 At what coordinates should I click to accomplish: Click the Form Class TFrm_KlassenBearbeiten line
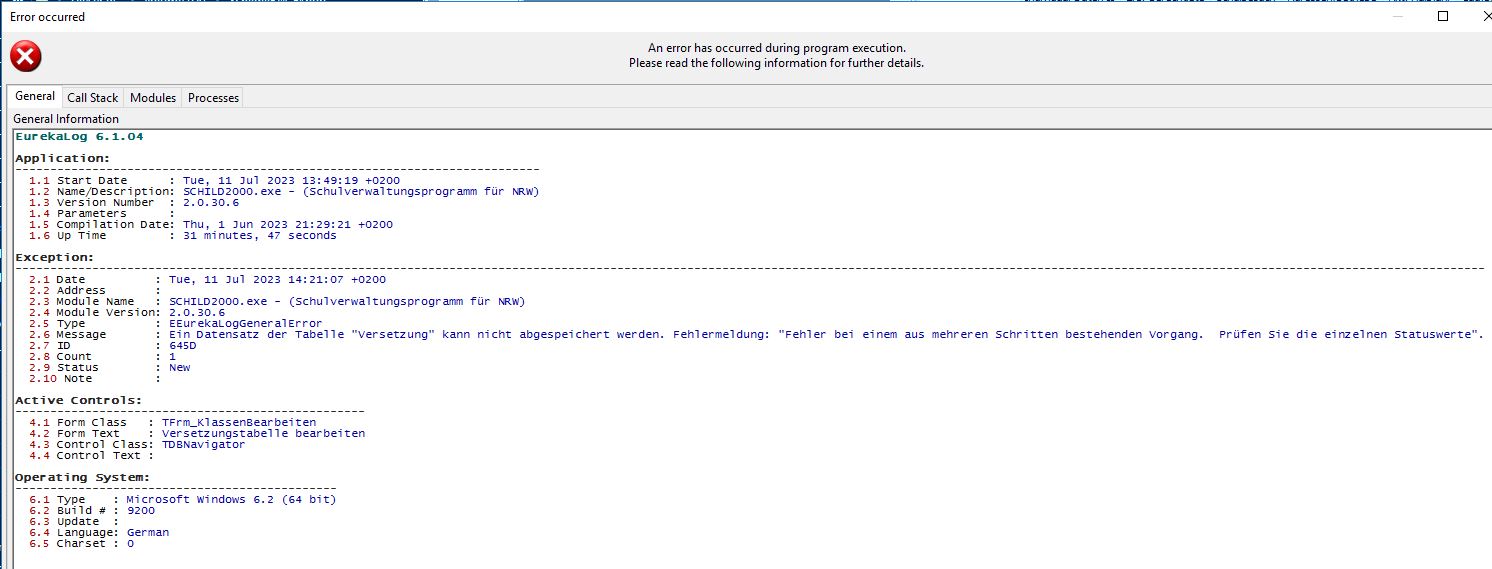pyautogui.click(x=173, y=422)
